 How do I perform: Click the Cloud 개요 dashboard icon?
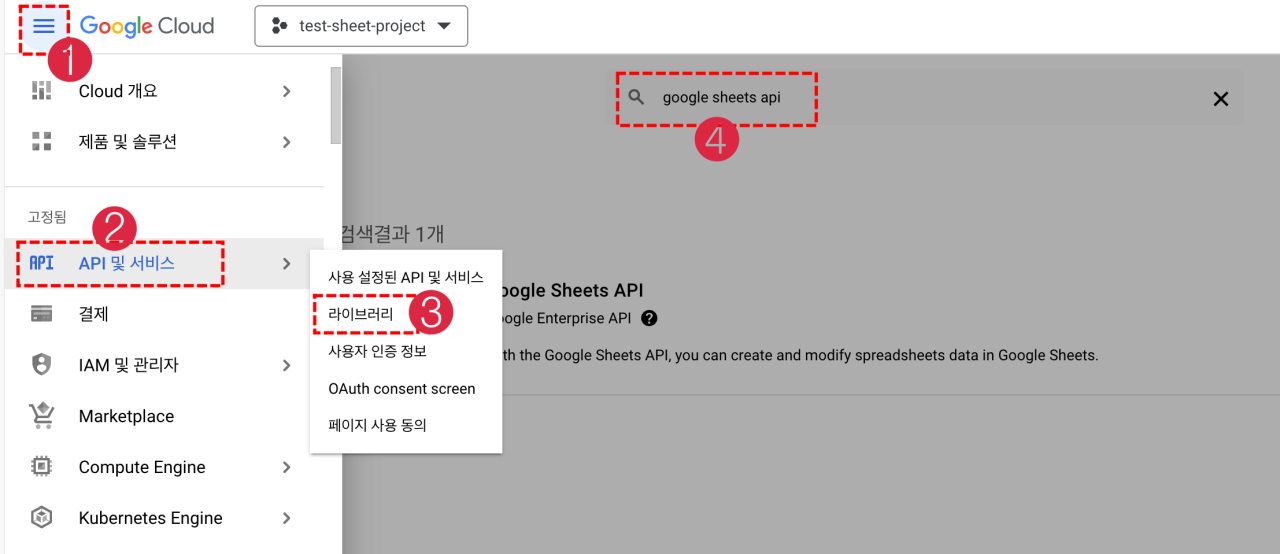[x=41, y=91]
